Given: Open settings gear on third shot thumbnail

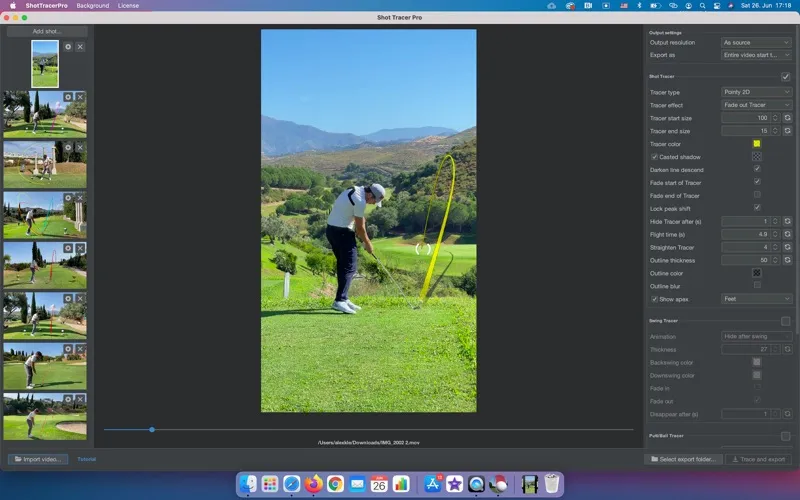Looking at the screenshot, I should click(x=68, y=147).
